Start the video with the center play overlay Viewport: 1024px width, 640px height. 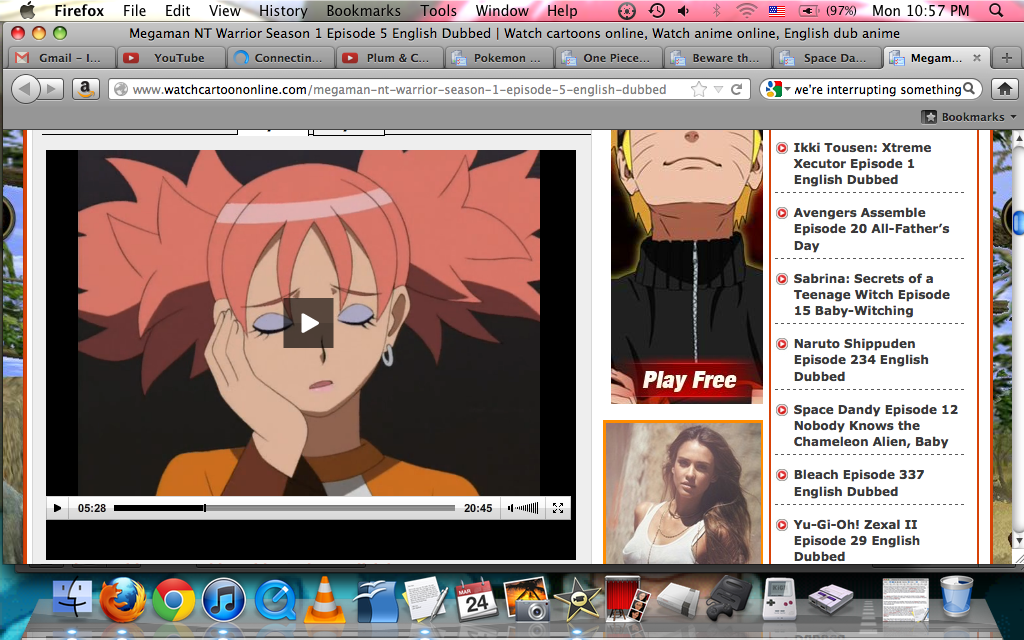tap(308, 323)
